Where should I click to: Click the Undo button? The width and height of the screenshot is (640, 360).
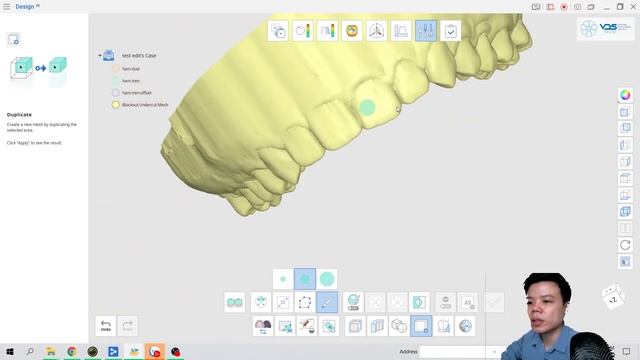pos(106,326)
